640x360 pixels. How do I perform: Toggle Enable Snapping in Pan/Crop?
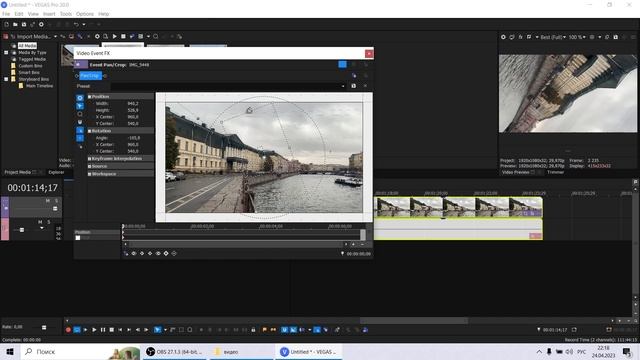click(80, 122)
